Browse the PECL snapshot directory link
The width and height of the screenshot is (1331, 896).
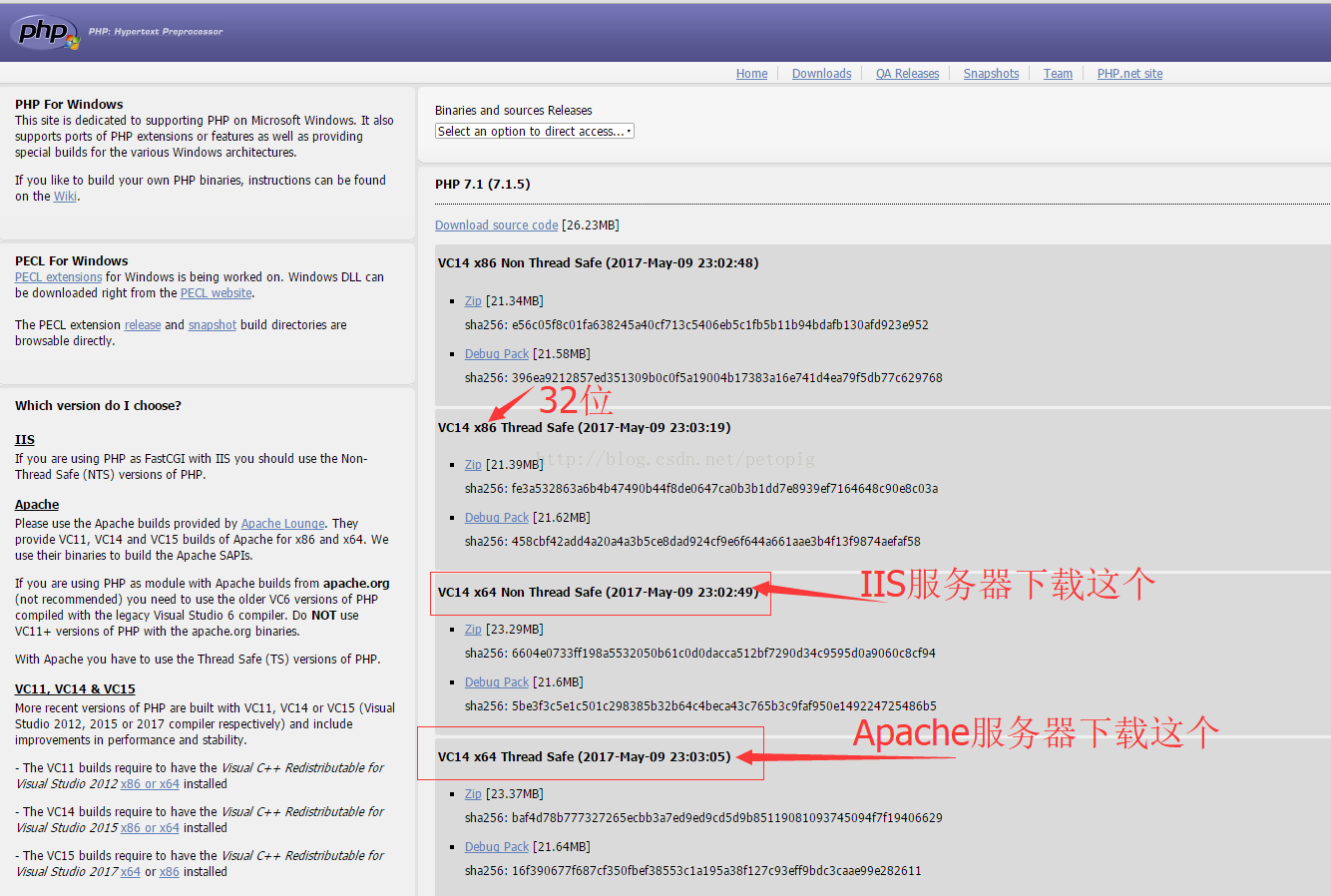click(213, 325)
